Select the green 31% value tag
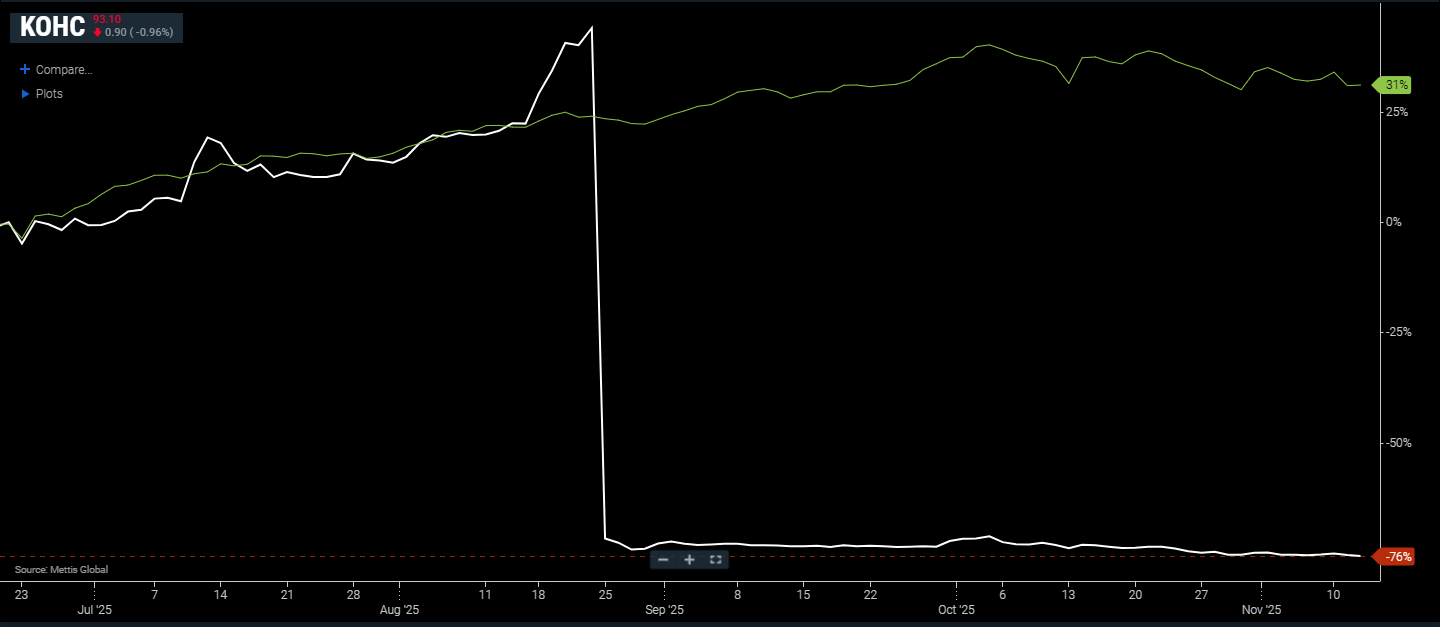Image resolution: width=1440 pixels, height=627 pixels. click(x=1396, y=85)
